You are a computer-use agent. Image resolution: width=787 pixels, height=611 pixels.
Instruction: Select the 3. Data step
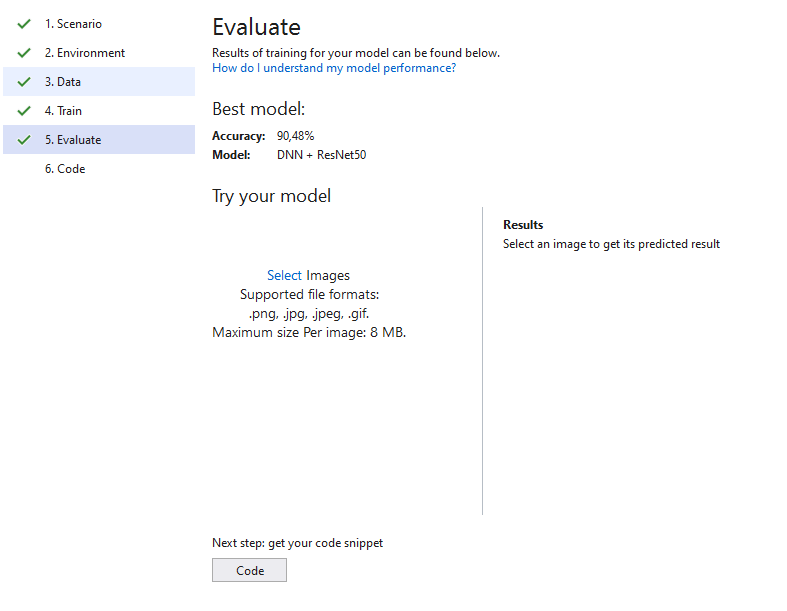tap(99, 81)
